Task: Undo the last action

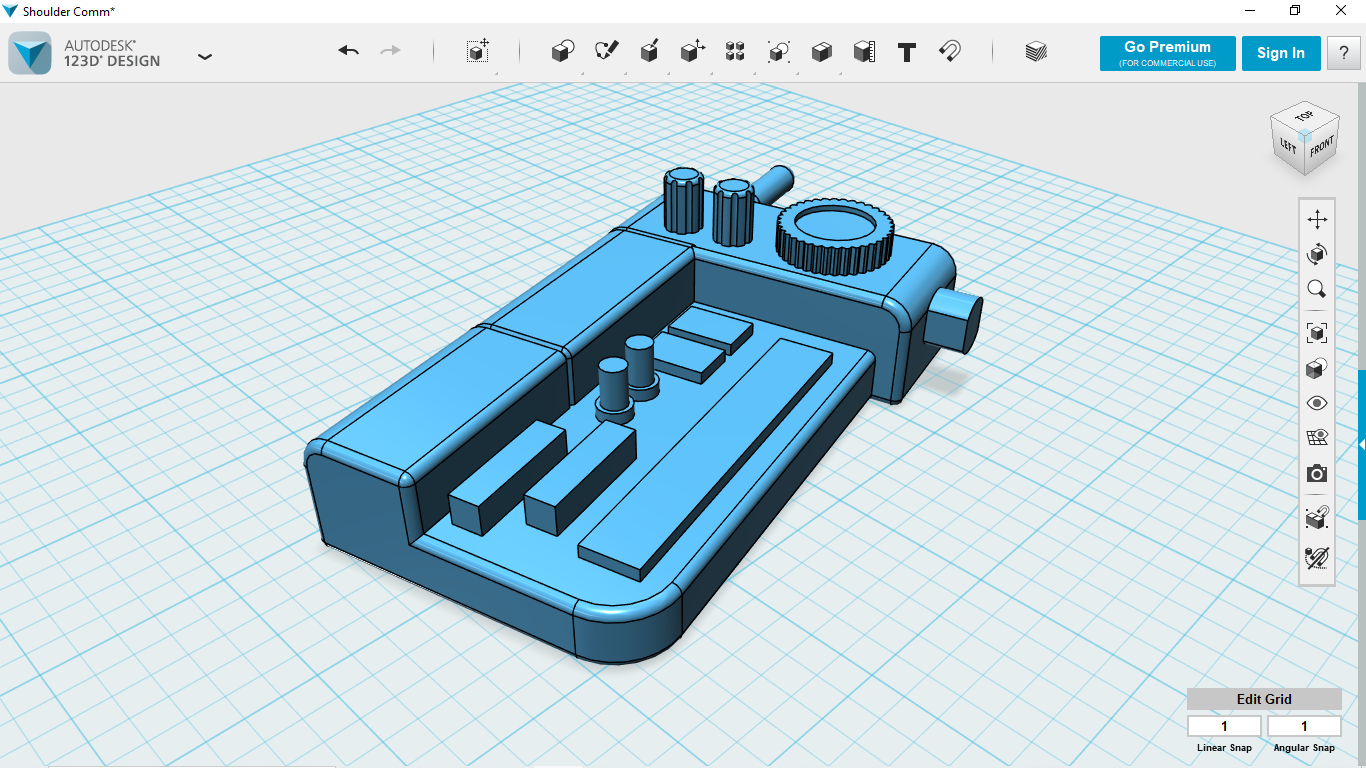Action: tap(348, 51)
